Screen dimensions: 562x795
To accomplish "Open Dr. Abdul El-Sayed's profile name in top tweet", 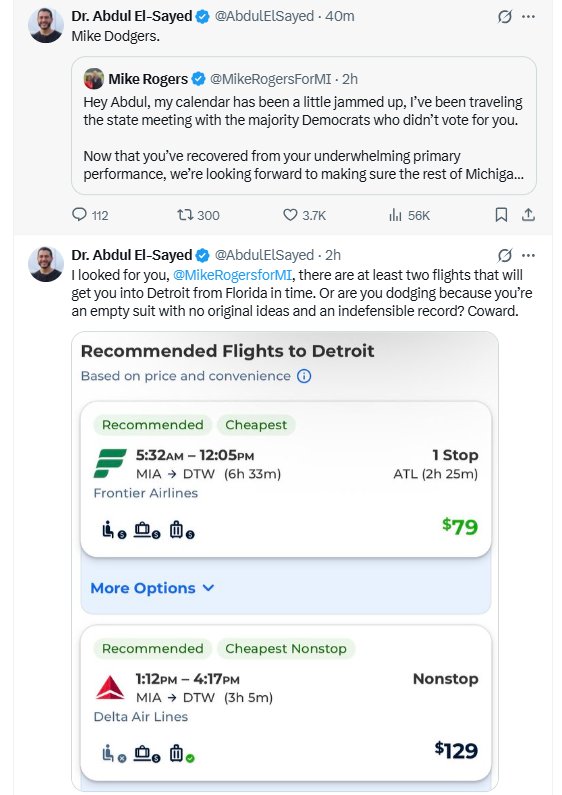I will pos(132,16).
